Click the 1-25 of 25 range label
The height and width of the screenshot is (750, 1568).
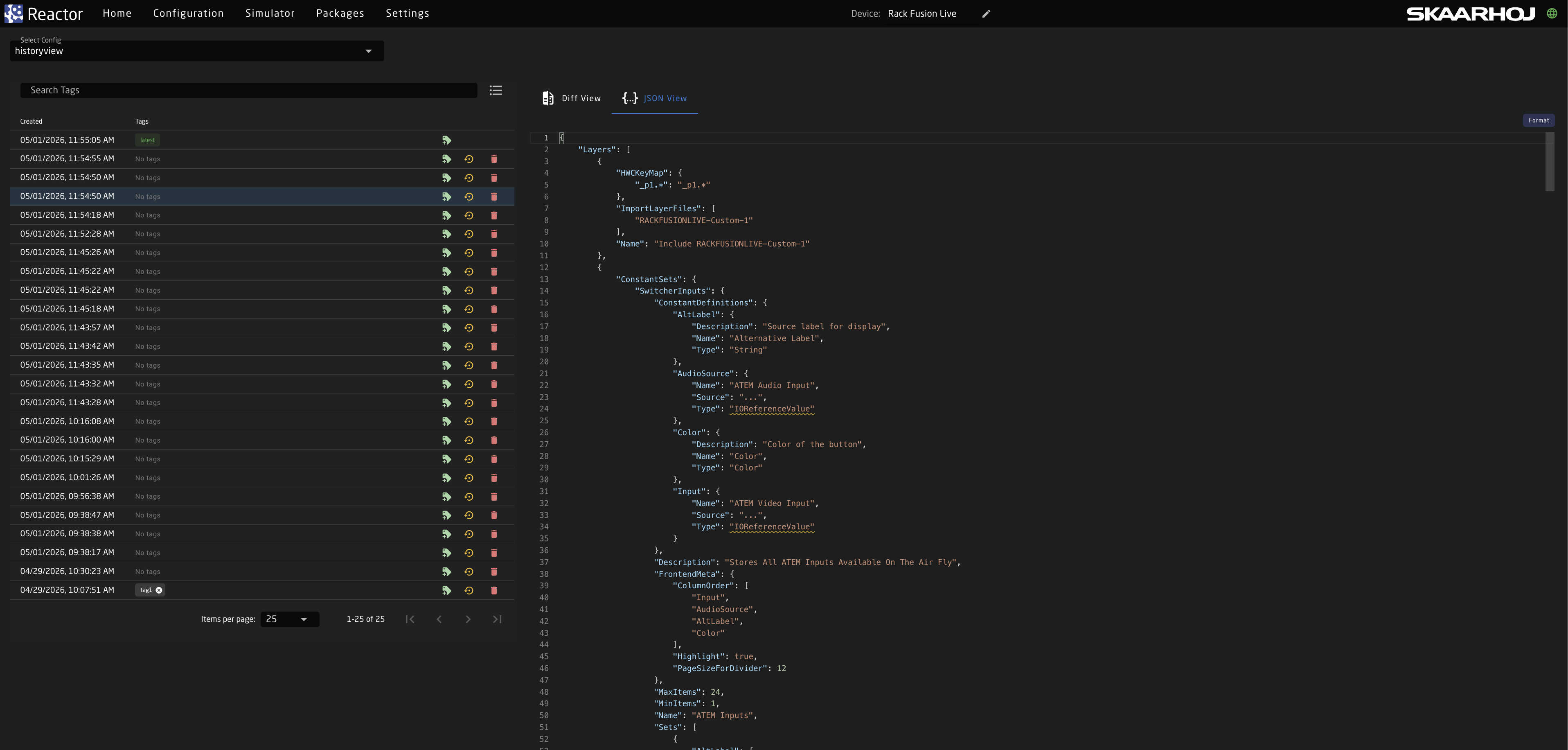tap(365, 619)
